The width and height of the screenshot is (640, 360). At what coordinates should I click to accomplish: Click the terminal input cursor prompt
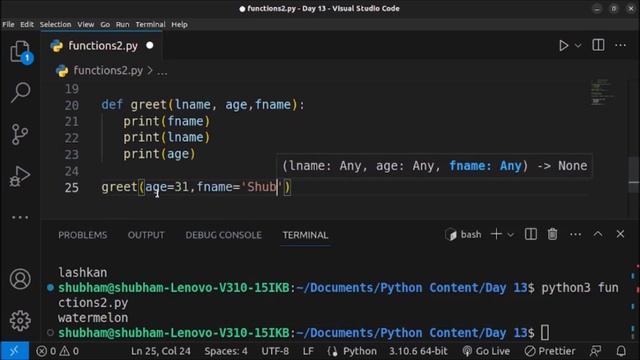tap(545, 333)
